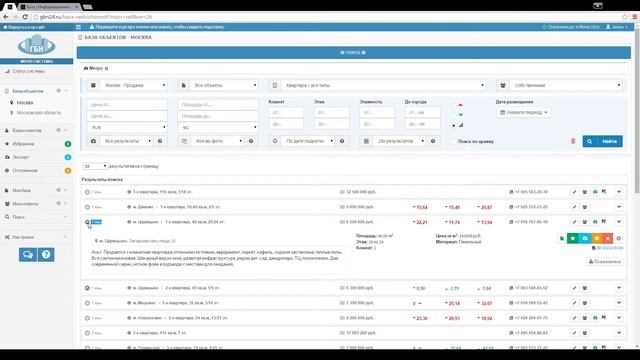This screenshot has height=360, width=640.
Task: Select 'Москва' under База объектов
Action: tap(25, 102)
